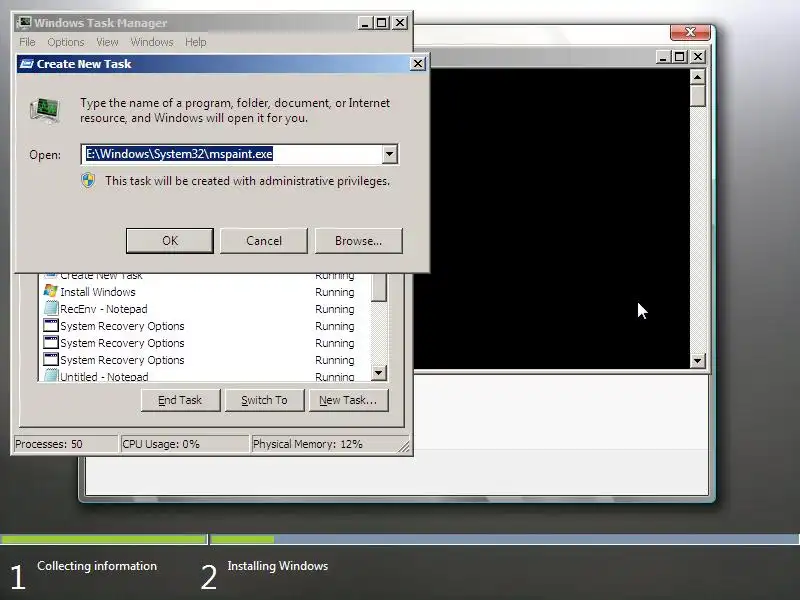Click the Run dialog computer icon

45,110
